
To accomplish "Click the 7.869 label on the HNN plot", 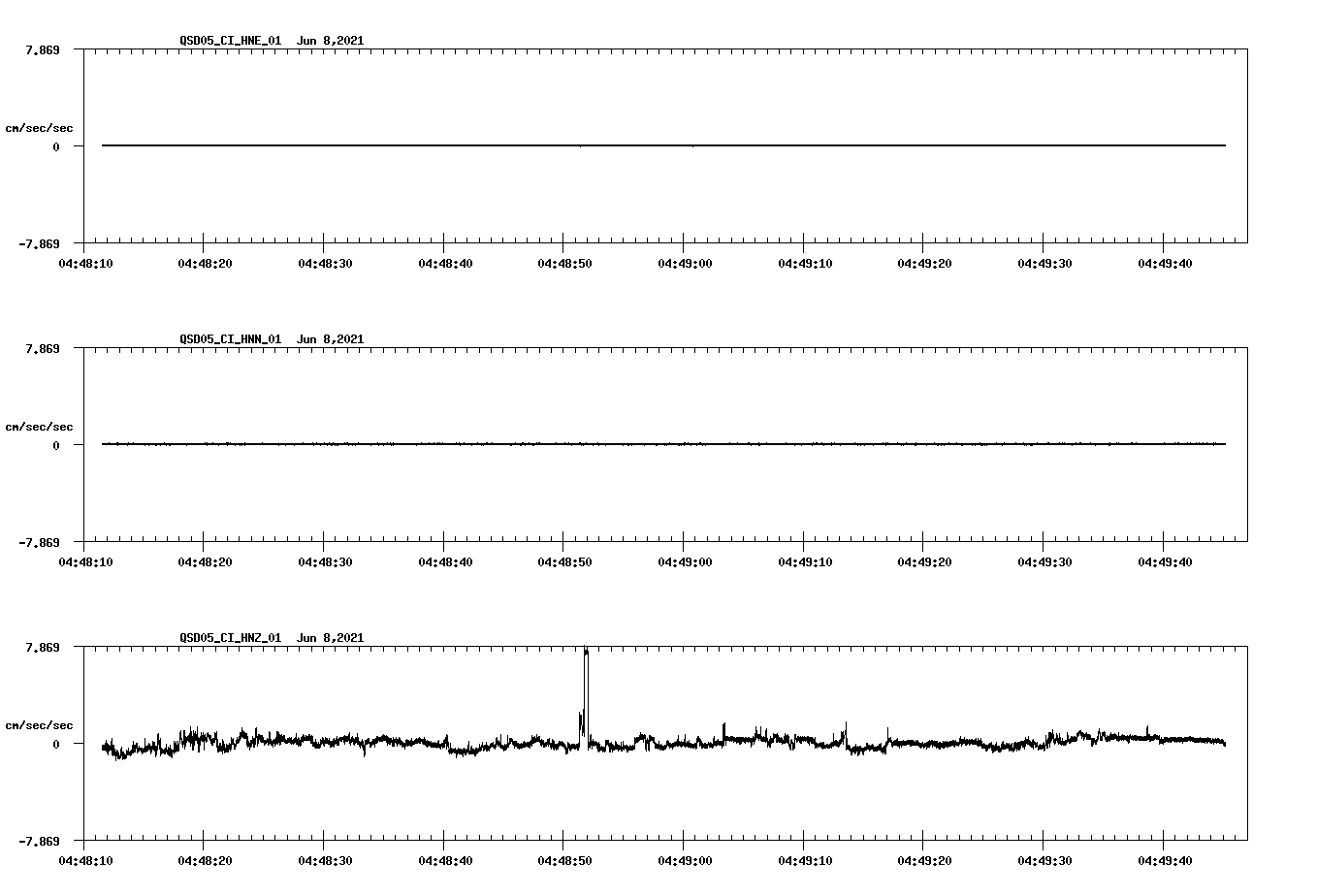I will pyautogui.click(x=43, y=348).
